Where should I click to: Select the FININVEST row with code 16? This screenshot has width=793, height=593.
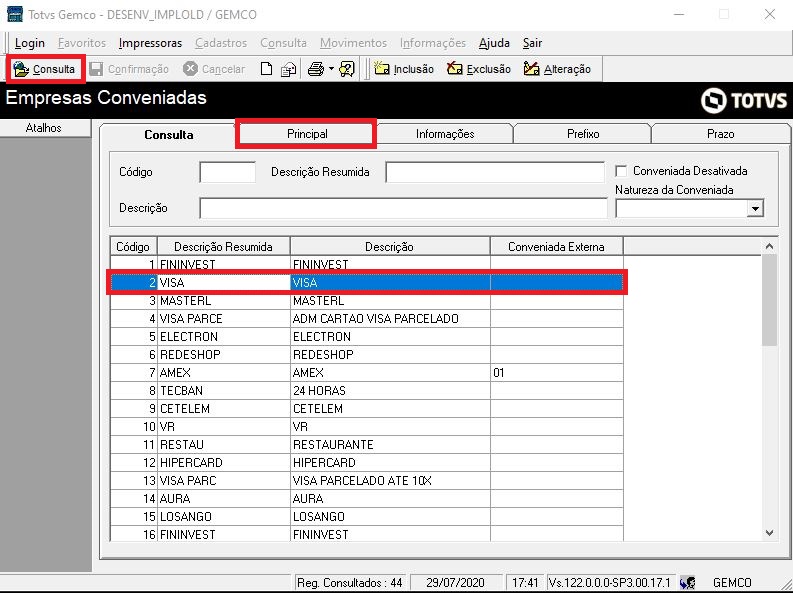pyautogui.click(x=367, y=534)
